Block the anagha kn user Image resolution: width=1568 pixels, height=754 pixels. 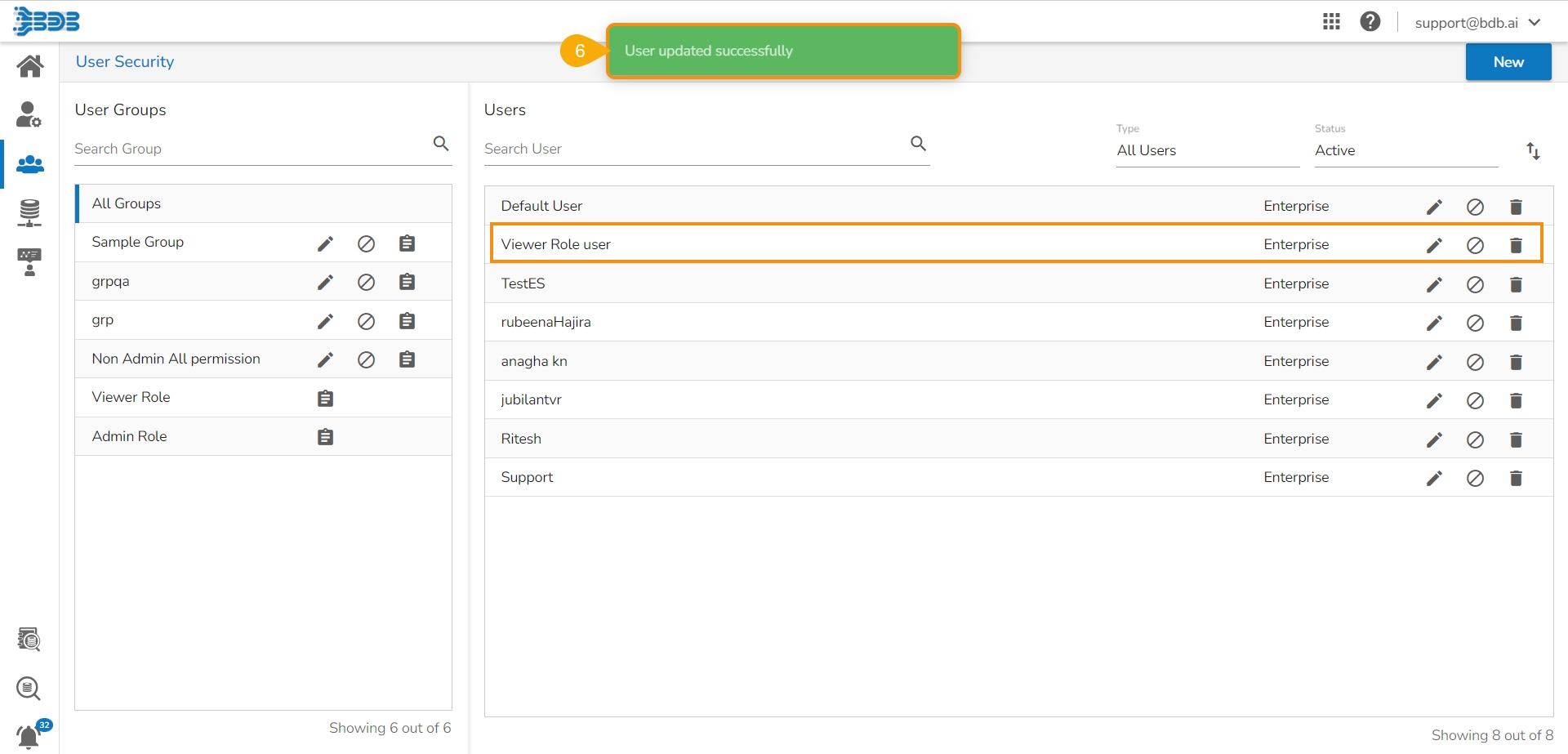click(x=1475, y=363)
